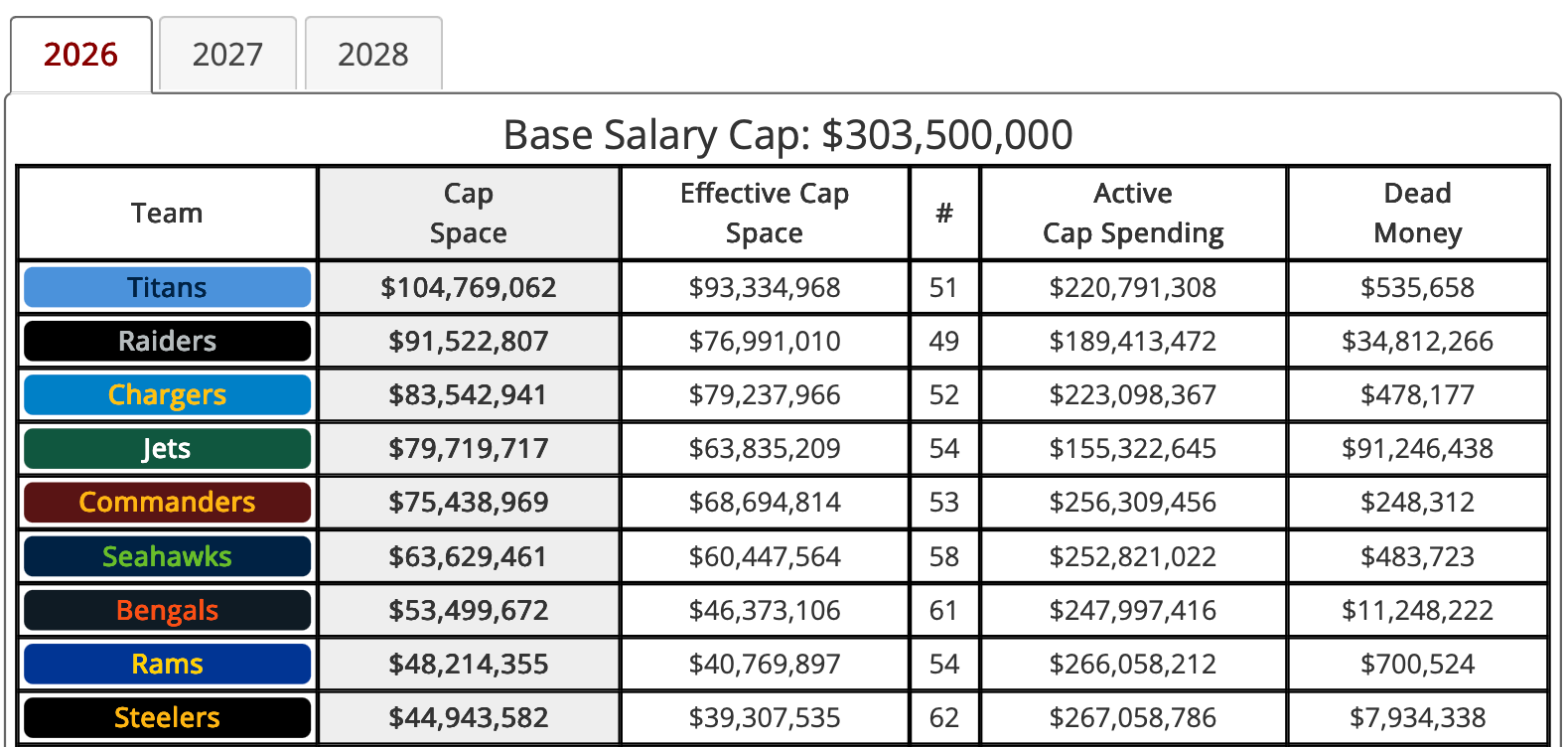
Task: Select the Jets team link
Action: (x=167, y=449)
